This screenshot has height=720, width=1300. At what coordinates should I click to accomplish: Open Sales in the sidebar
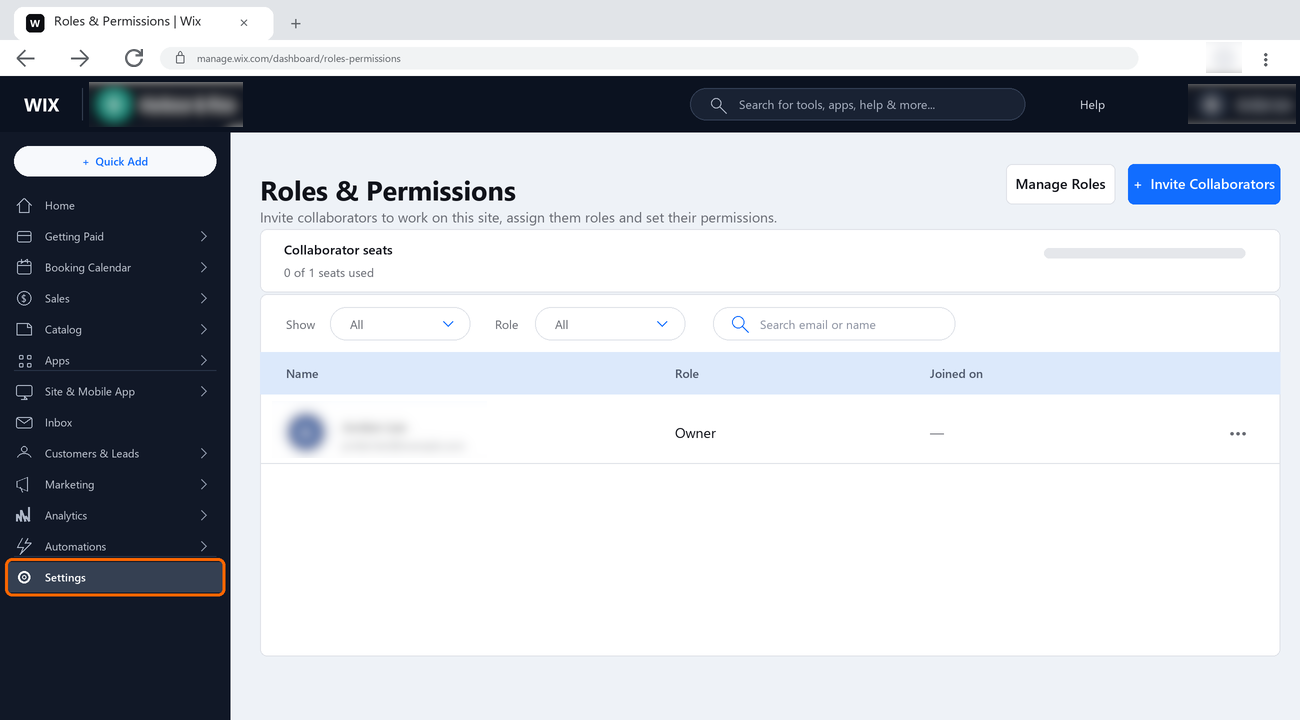(x=115, y=299)
